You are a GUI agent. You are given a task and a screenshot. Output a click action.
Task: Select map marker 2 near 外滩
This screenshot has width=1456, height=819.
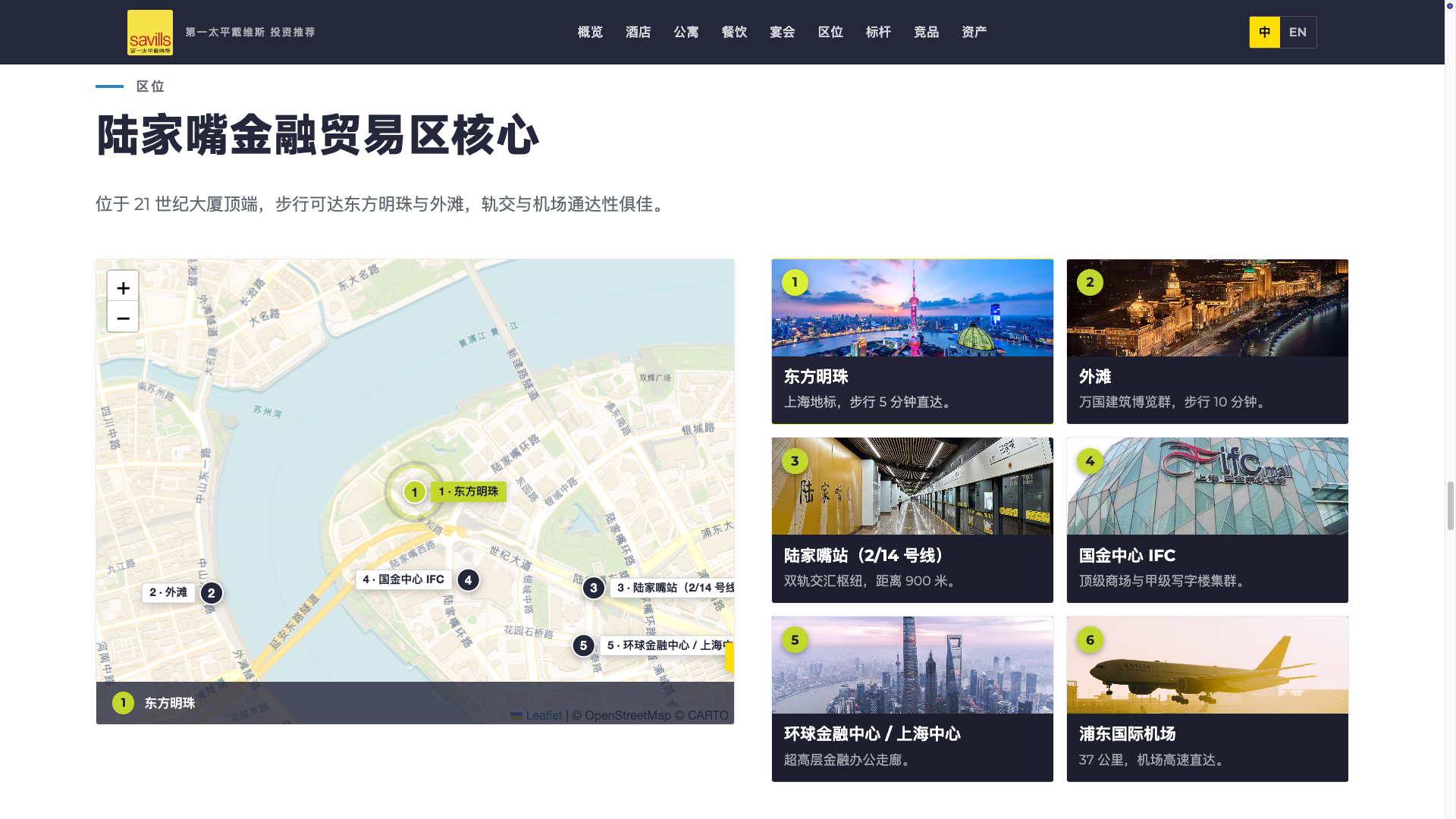tap(212, 593)
